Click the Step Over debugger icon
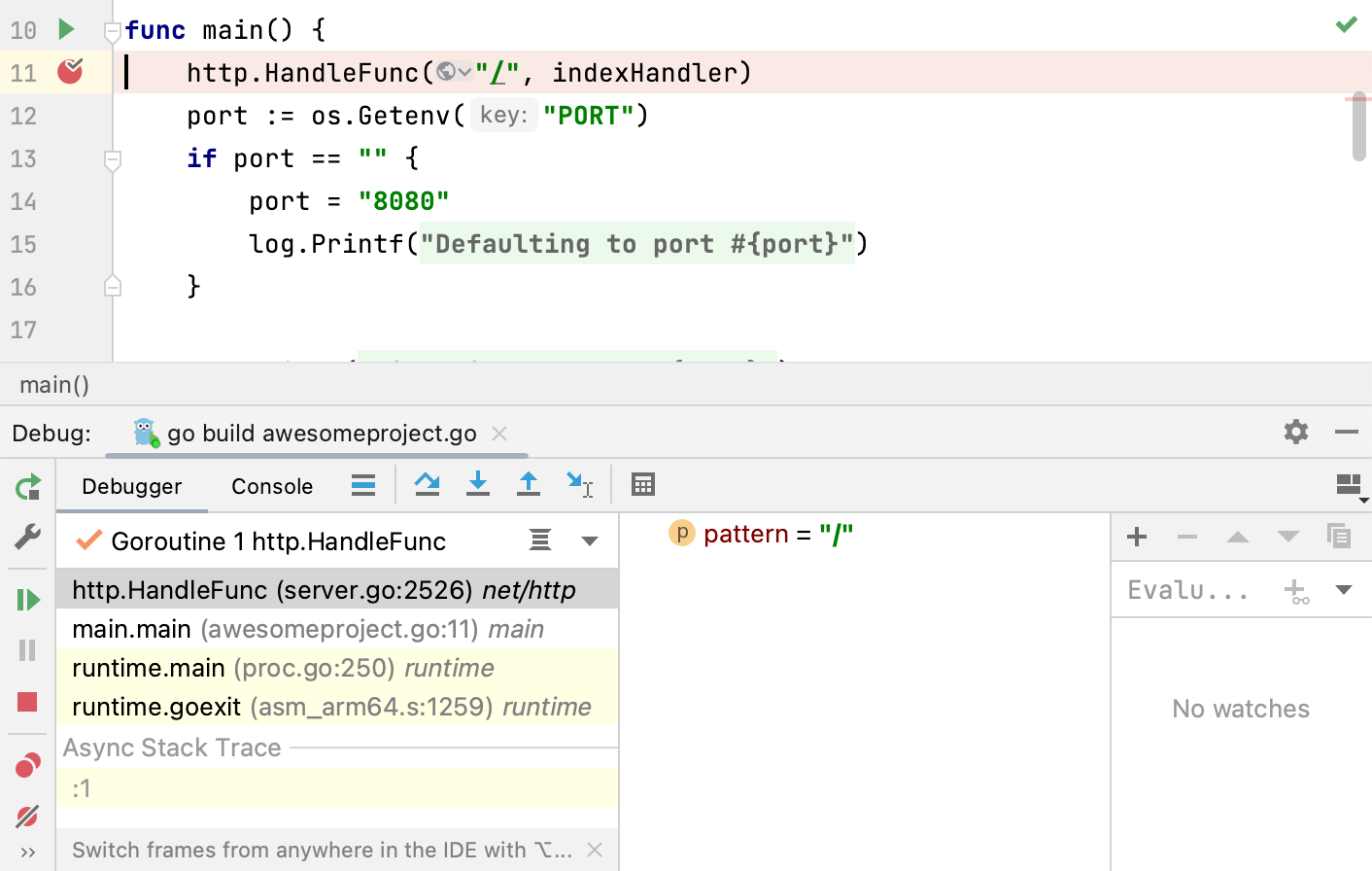 427,484
